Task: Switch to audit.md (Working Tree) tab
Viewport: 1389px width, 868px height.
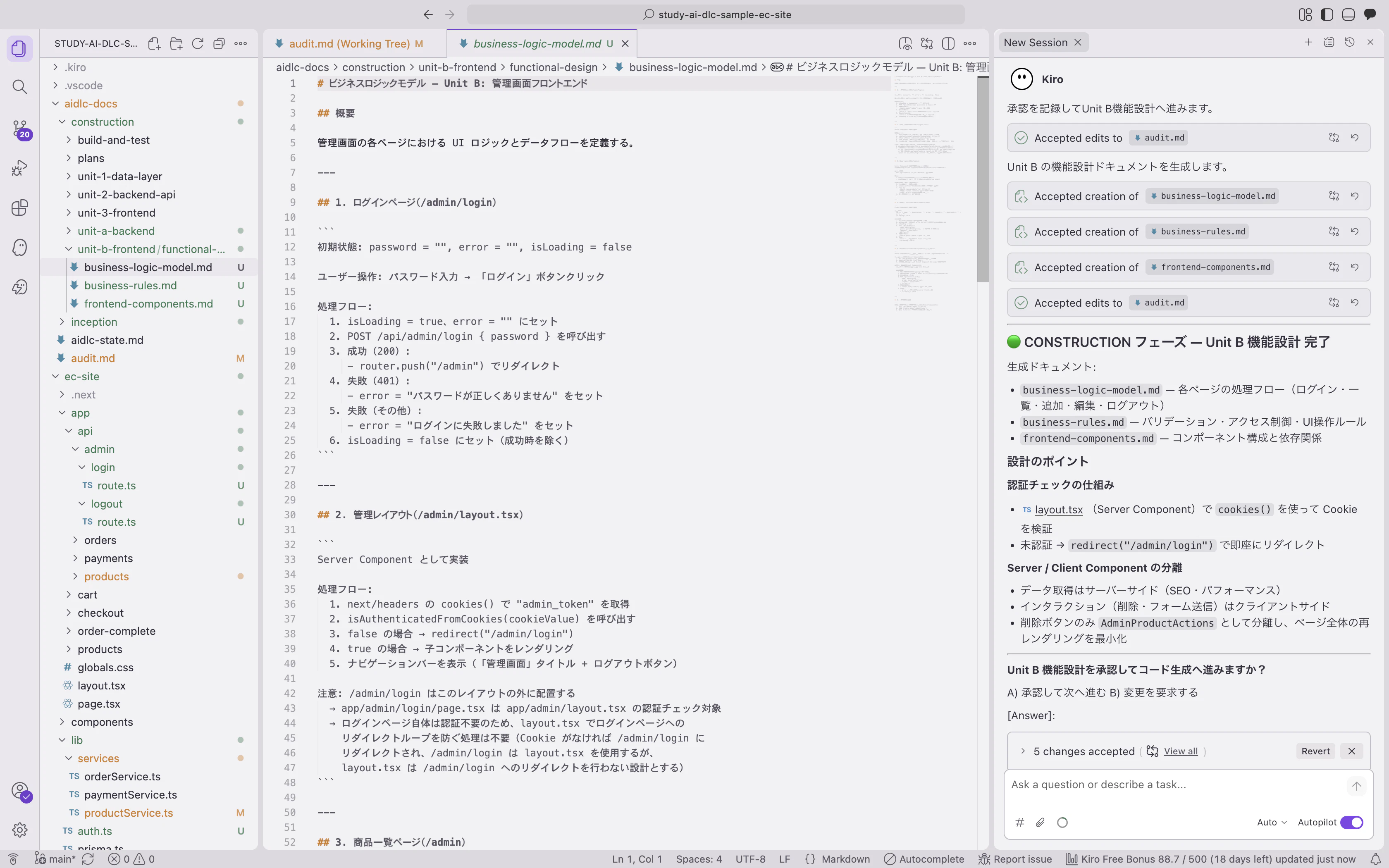Action: 355,44
